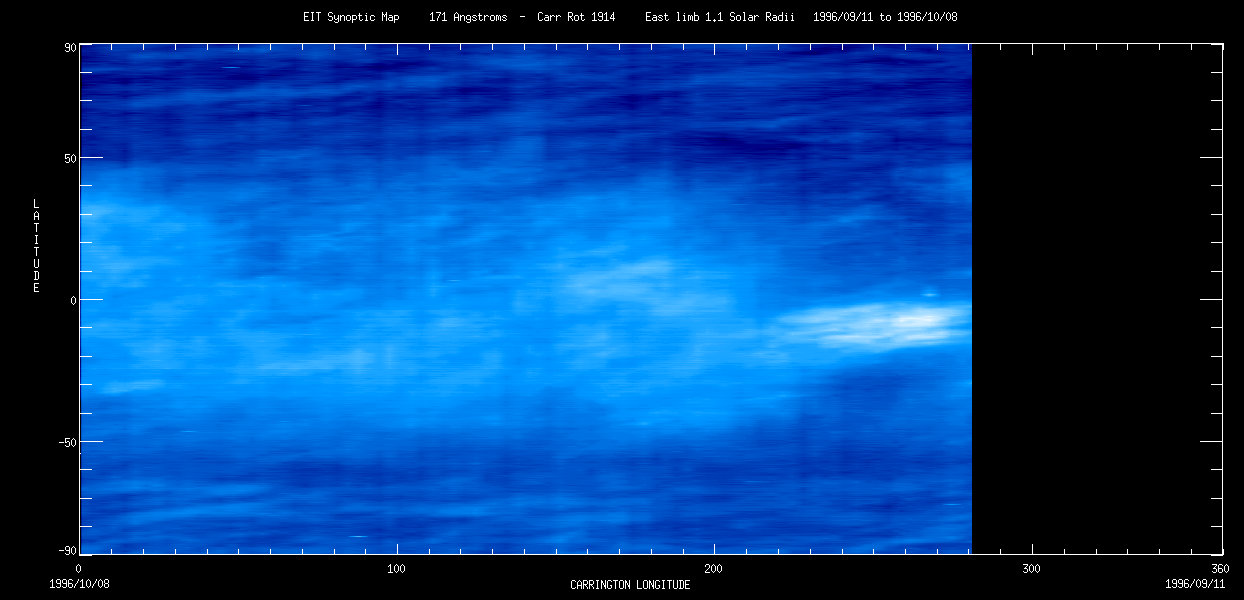The height and width of the screenshot is (600, 1244).
Task: Click the 1996/09/11 date at bottom right
Action: [1193, 583]
